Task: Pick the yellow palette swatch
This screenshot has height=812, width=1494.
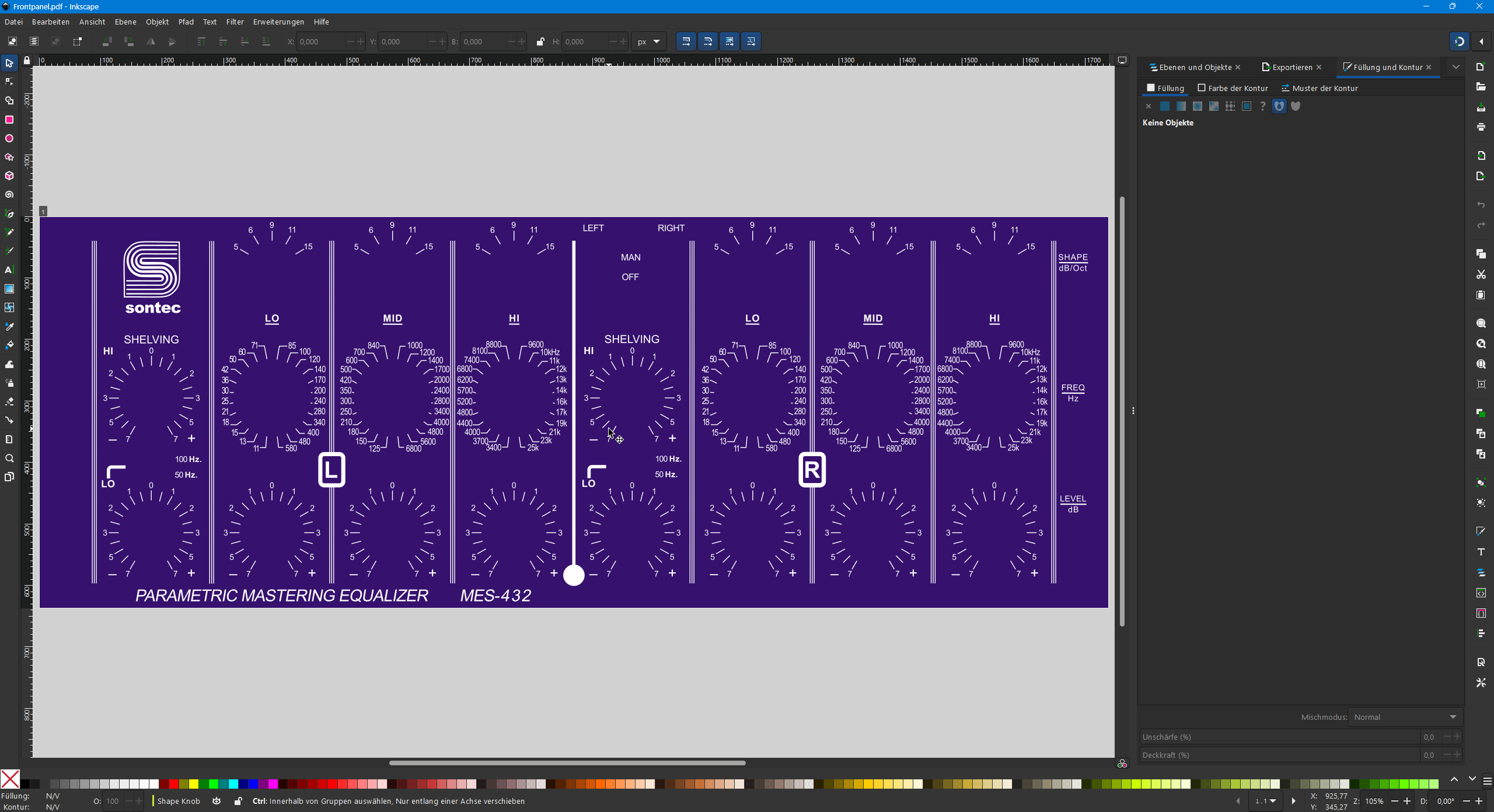Action: point(194,783)
